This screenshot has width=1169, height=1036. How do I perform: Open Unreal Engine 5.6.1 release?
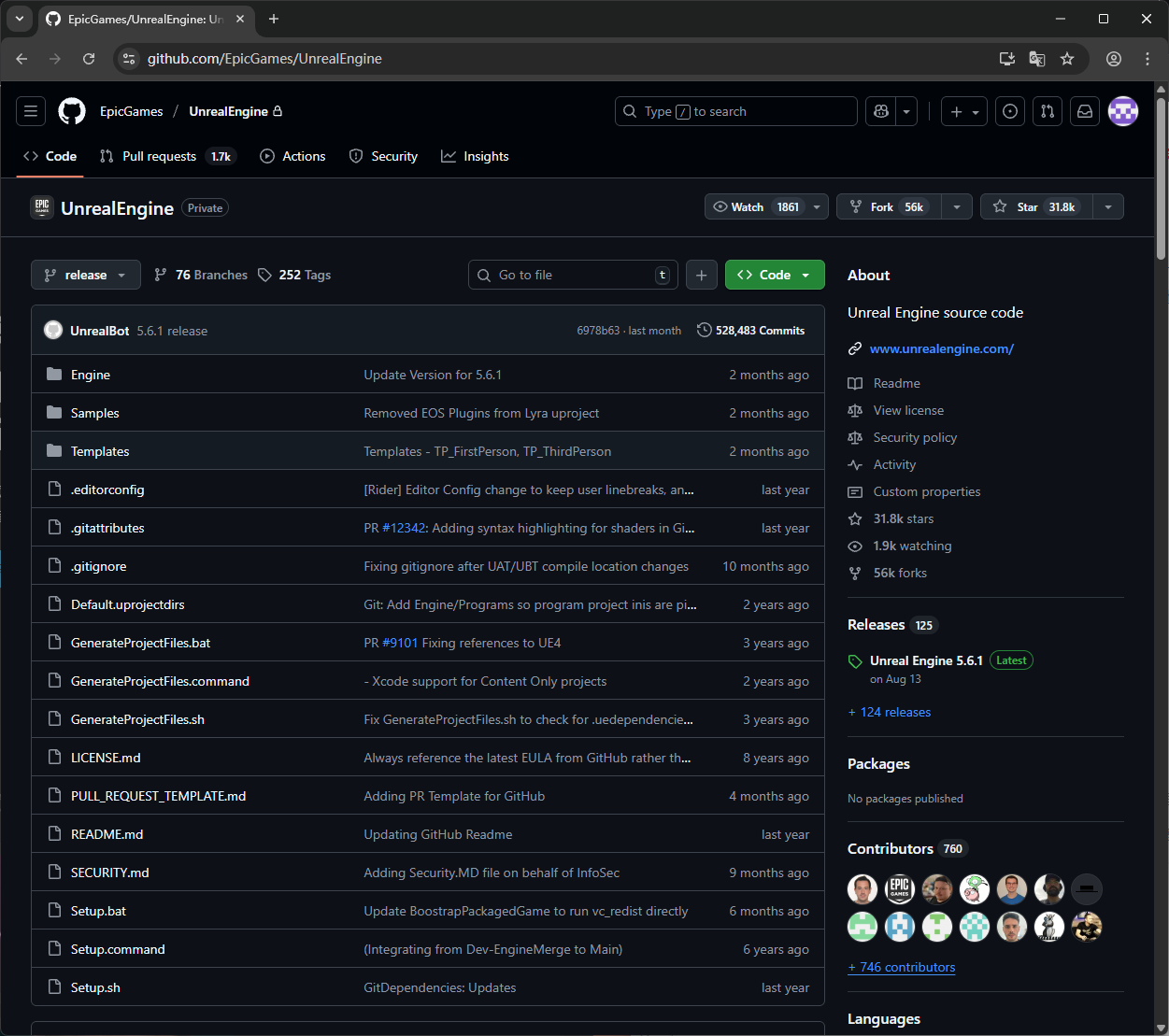(926, 660)
